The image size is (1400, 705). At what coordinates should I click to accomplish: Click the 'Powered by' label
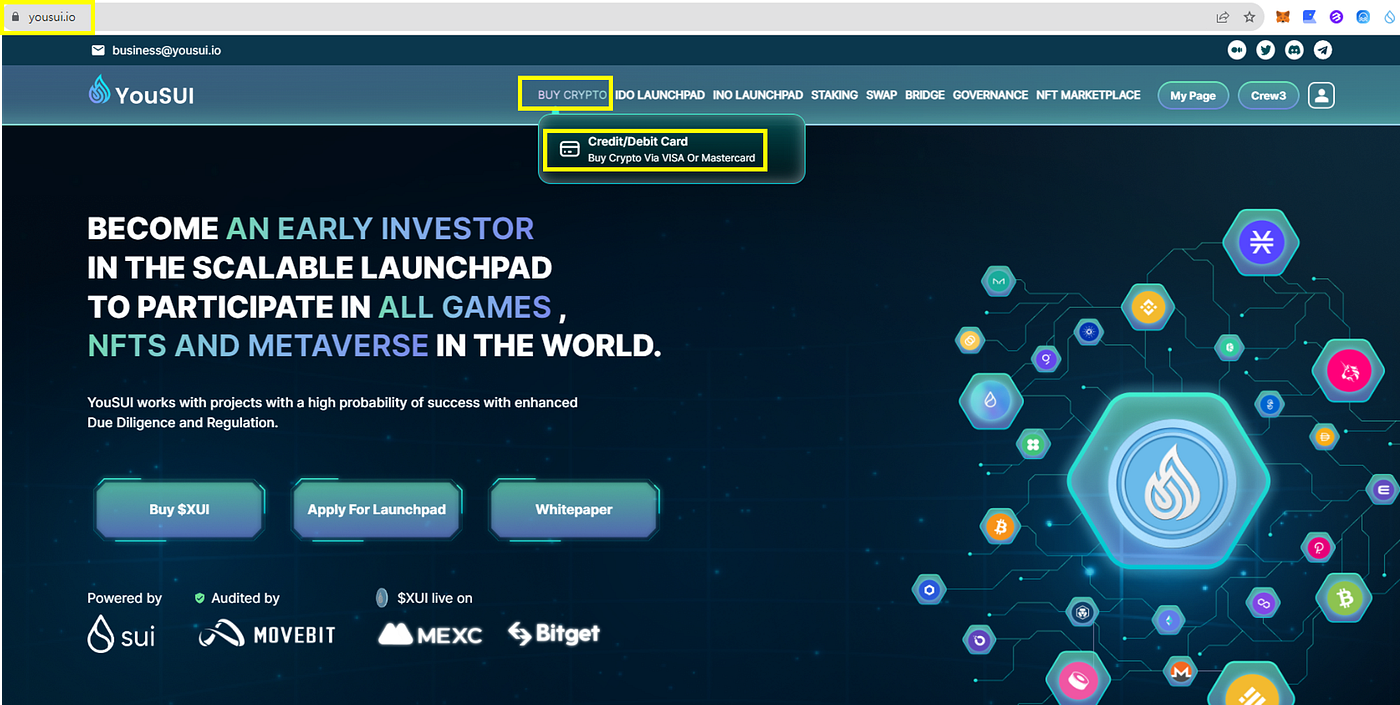click(x=124, y=598)
